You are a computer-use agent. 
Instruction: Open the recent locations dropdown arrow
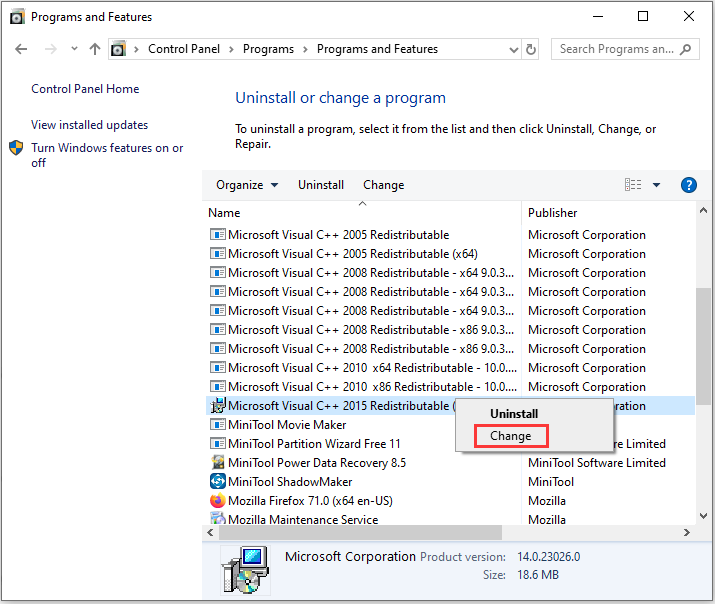tap(74, 48)
